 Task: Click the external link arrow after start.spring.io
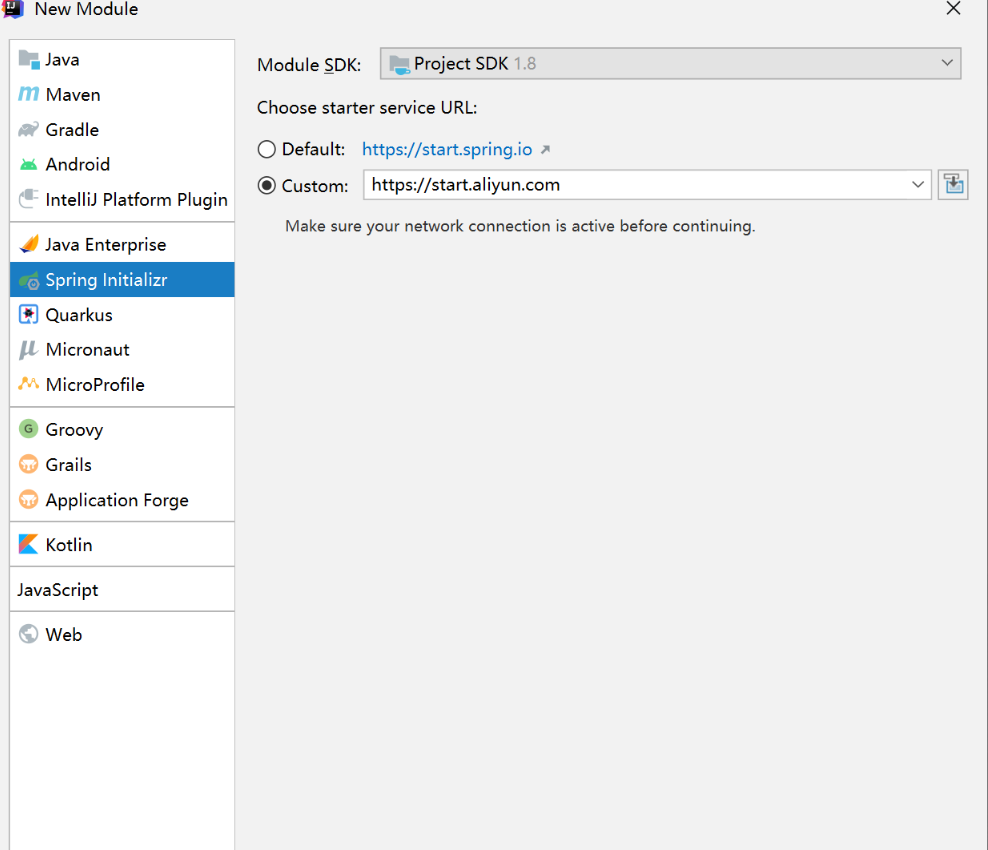tap(546, 149)
